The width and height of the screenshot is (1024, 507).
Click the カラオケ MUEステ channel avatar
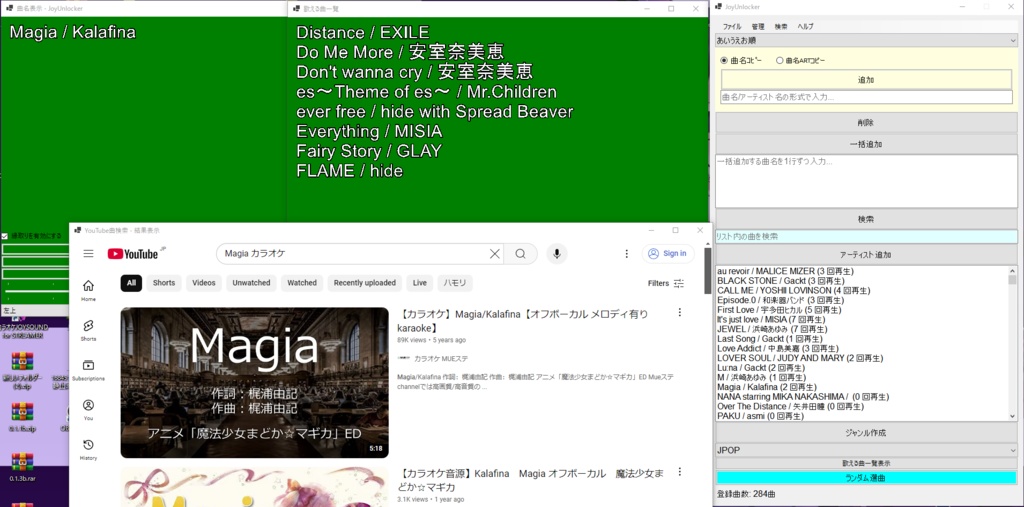(x=404, y=359)
